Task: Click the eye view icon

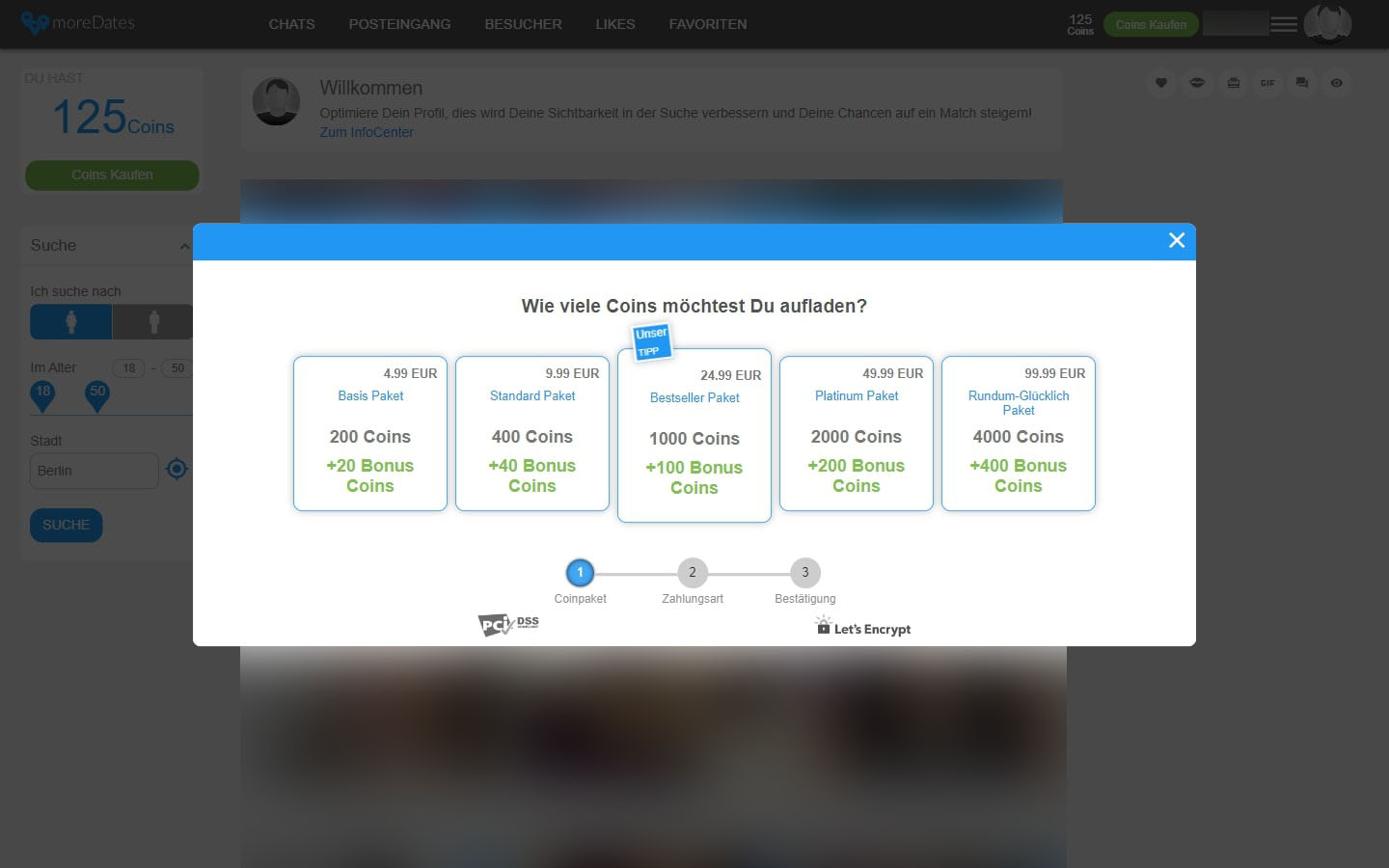Action: tap(1336, 83)
